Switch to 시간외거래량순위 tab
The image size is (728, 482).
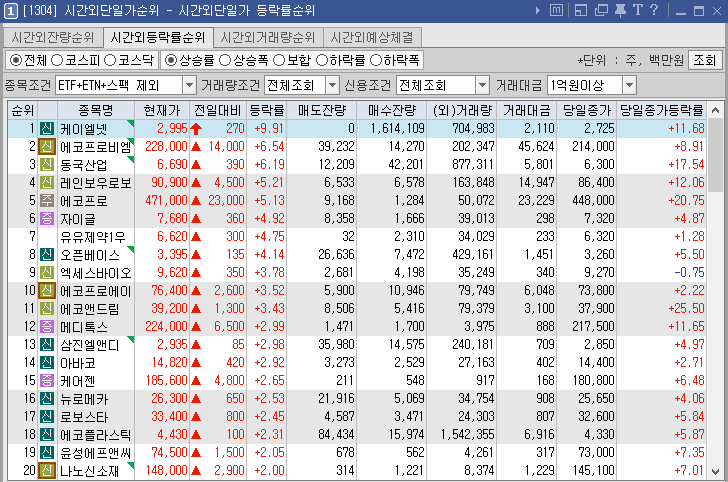pyautogui.click(x=268, y=37)
